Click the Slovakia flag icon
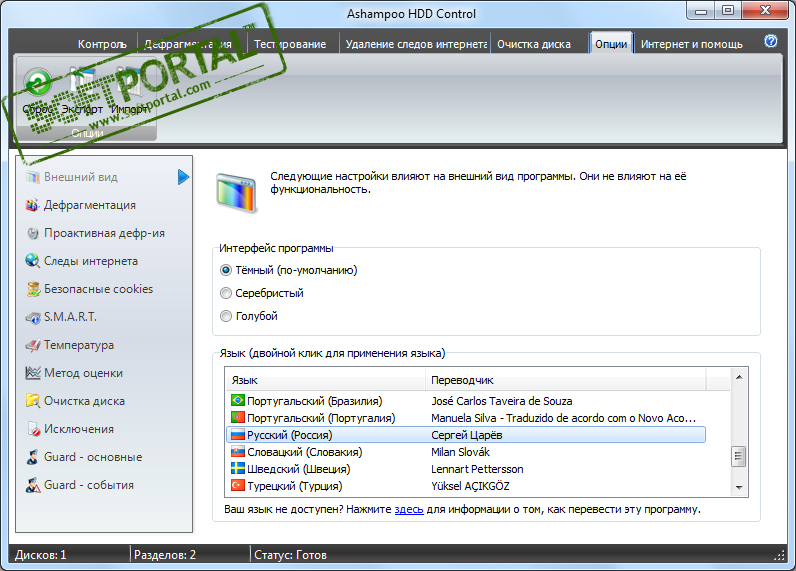This screenshot has width=796, height=571. [238, 451]
